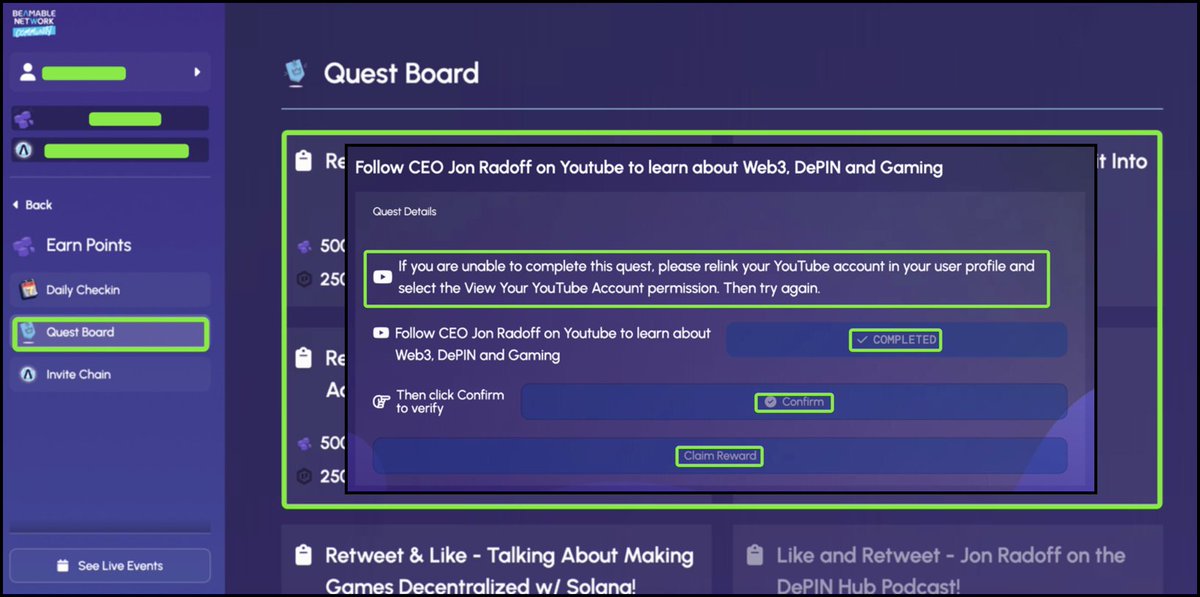Image resolution: width=1200 pixels, height=597 pixels.
Task: Open Invite Chain
Action: [x=110, y=374]
